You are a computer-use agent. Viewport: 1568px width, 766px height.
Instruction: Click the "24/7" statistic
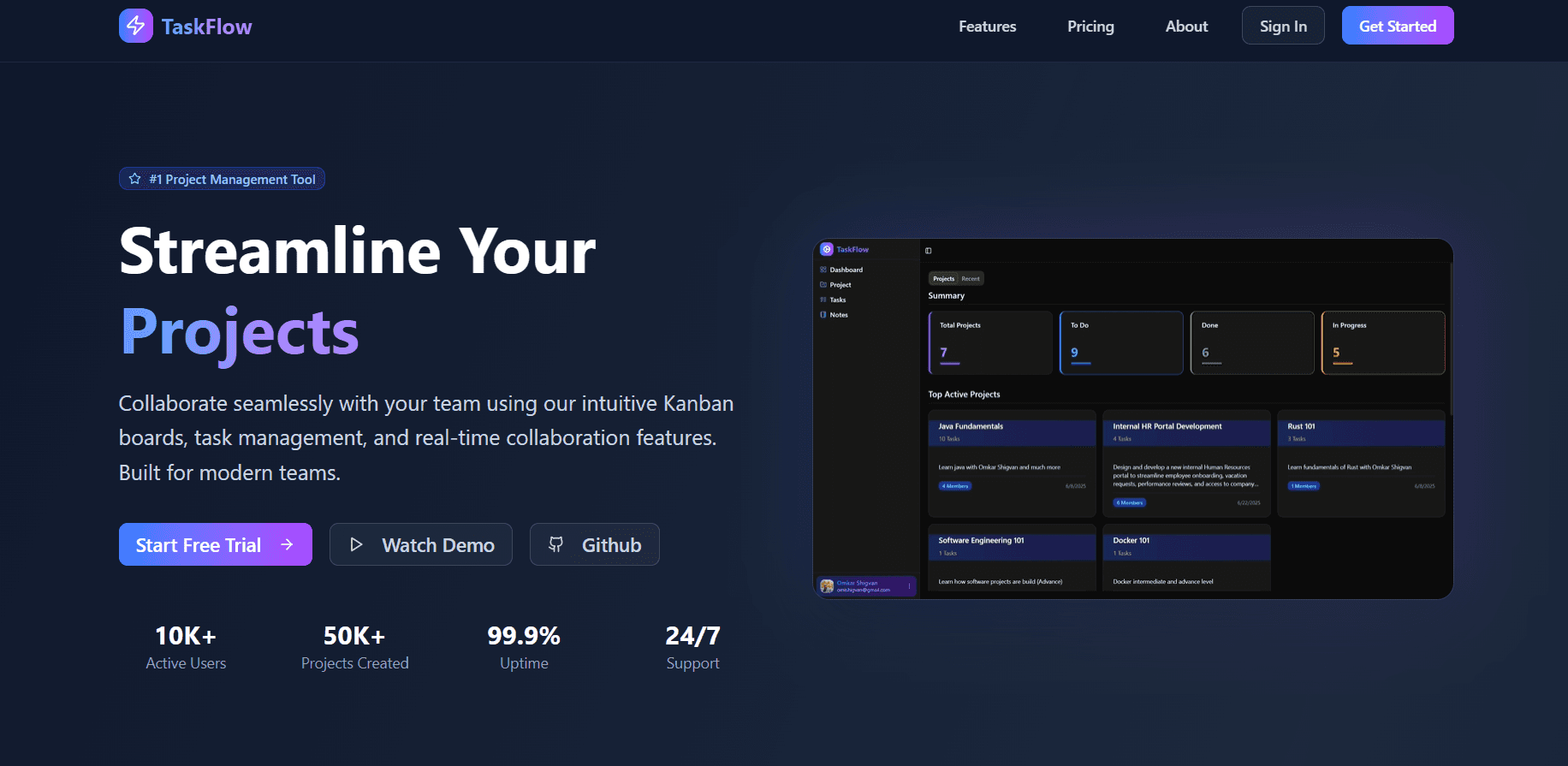692,636
